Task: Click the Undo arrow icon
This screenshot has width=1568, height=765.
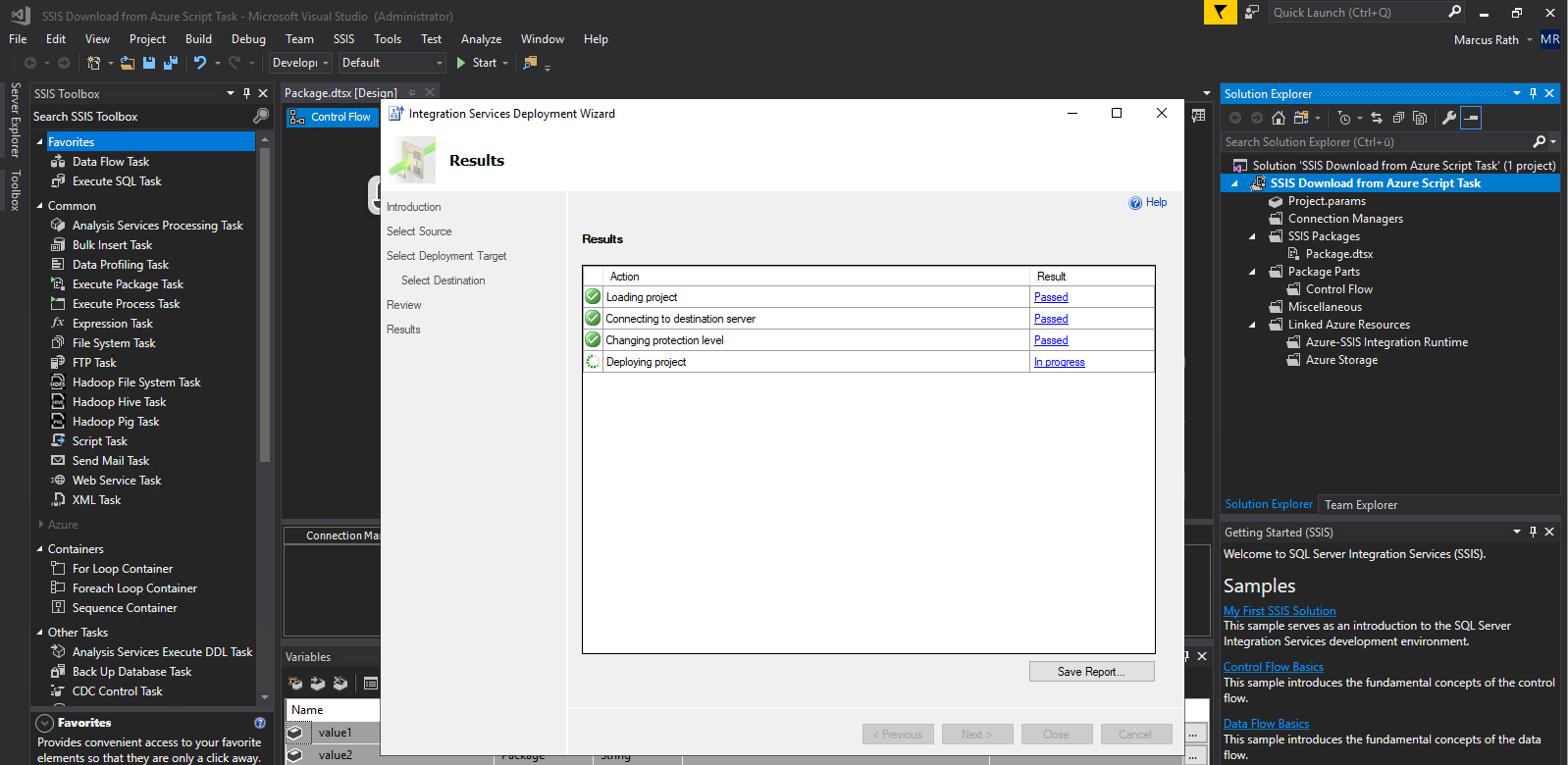Action: pos(200,63)
